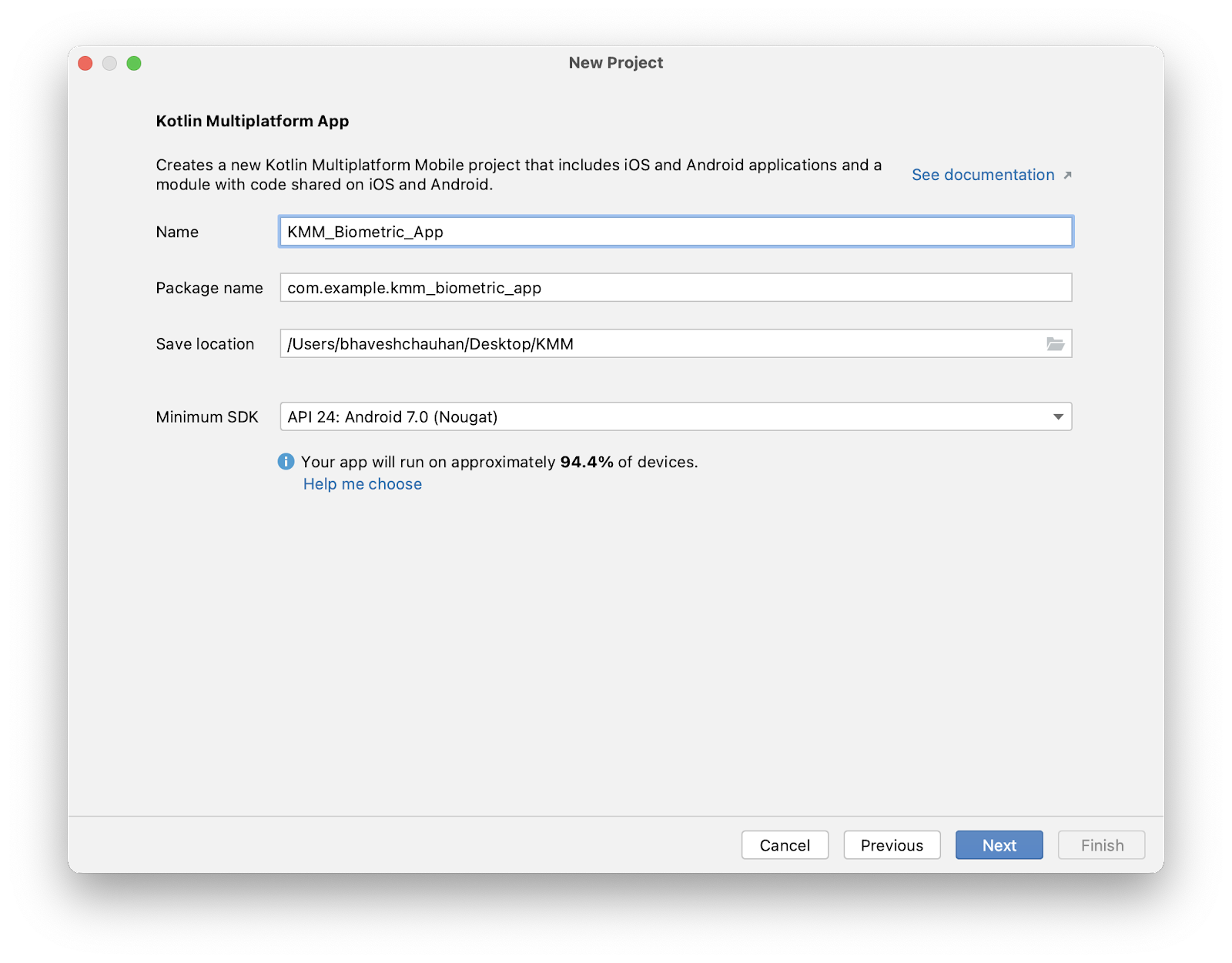Select the Name field containing KMM_Biometric_App
This screenshot has height=963, width=1232.
(675, 231)
